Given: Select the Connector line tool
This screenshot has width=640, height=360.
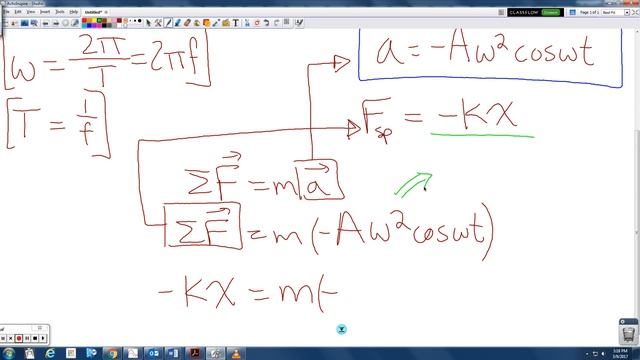Looking at the screenshot, I should [x=216, y=23].
